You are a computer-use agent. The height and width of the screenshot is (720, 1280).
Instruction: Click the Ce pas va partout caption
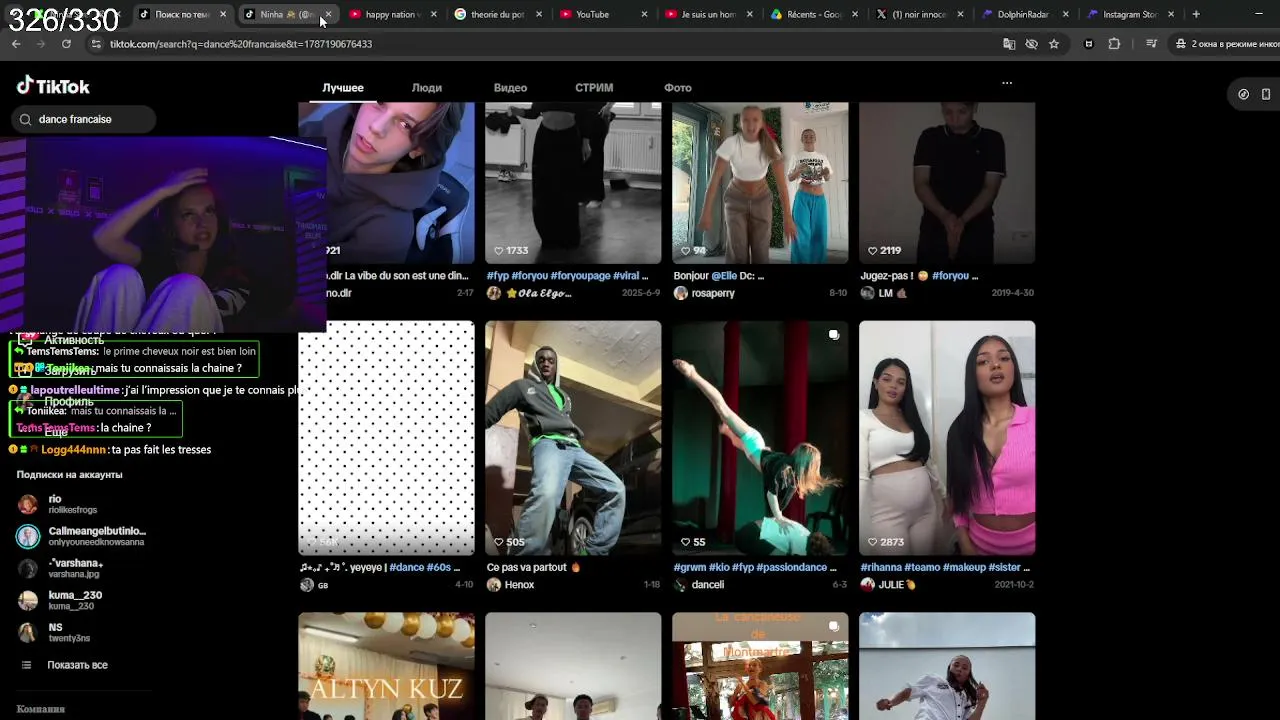click(x=527, y=568)
